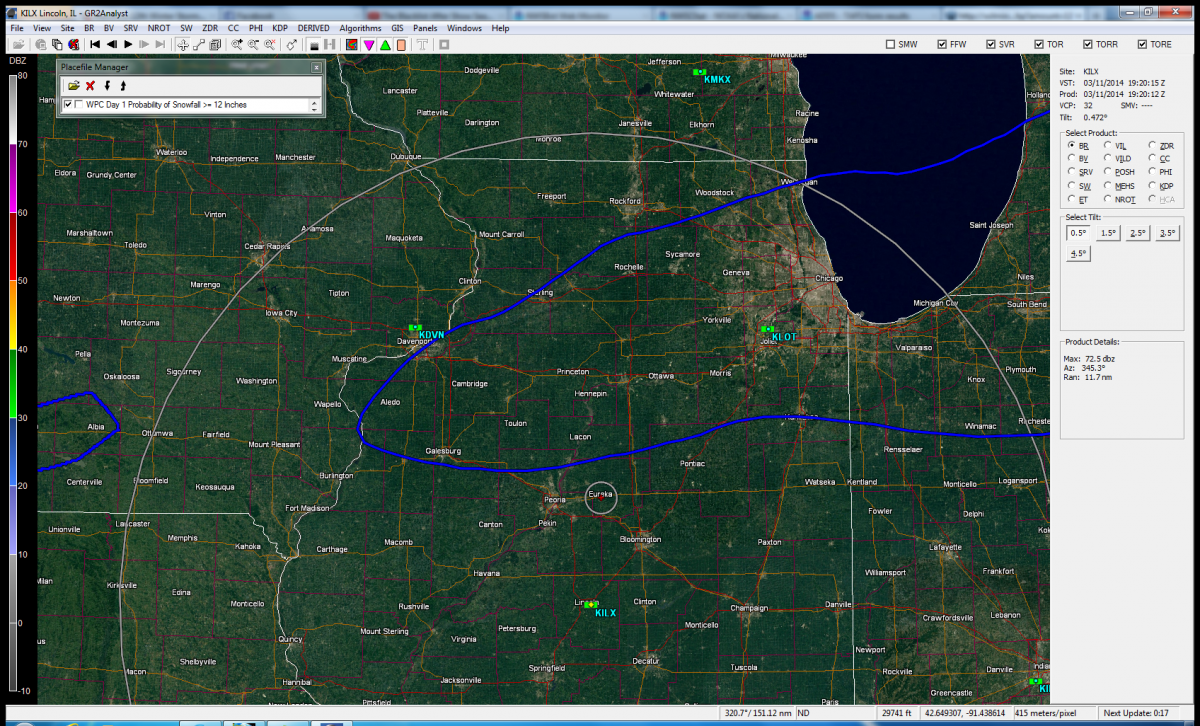This screenshot has width=1200, height=726.
Task: Click the zoom out magnifier
Action: (253, 44)
